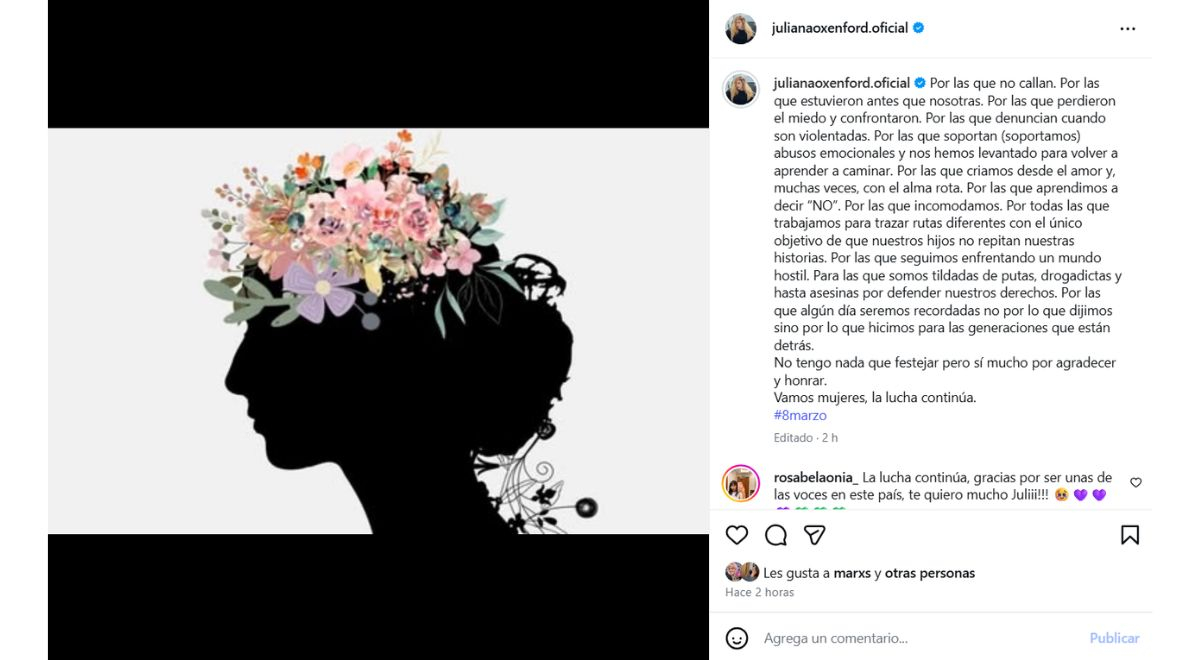Screen dimensions: 1200x660
Task: Open rosabelaonia_ profile picture with story ring
Action: (x=741, y=484)
